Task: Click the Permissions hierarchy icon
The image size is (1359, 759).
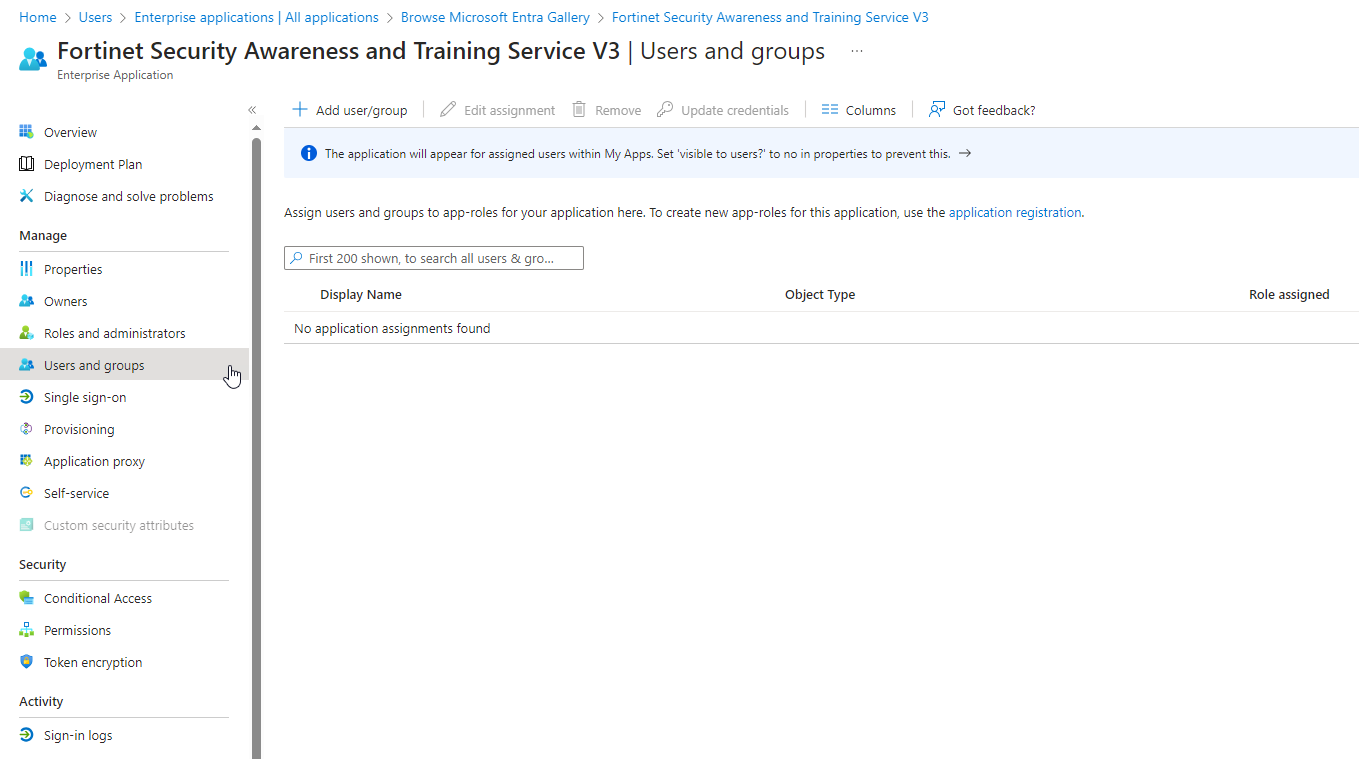Action: (x=27, y=630)
